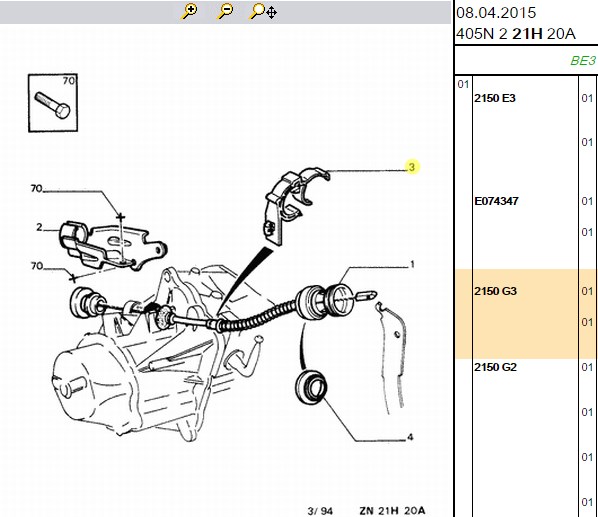Click quantity 01 next to 2150 G2
Image resolution: width=598 pixels, height=517 pixels.
[587, 367]
